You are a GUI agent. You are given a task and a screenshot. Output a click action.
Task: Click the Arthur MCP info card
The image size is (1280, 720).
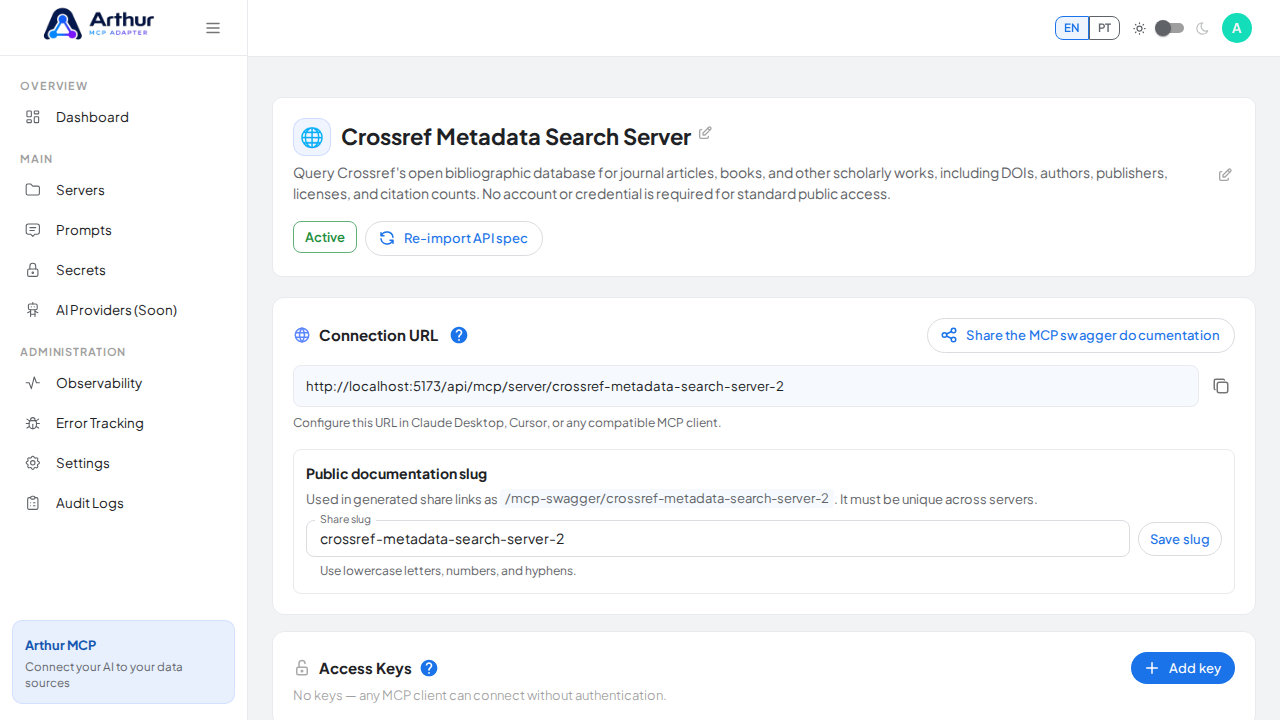pos(124,662)
